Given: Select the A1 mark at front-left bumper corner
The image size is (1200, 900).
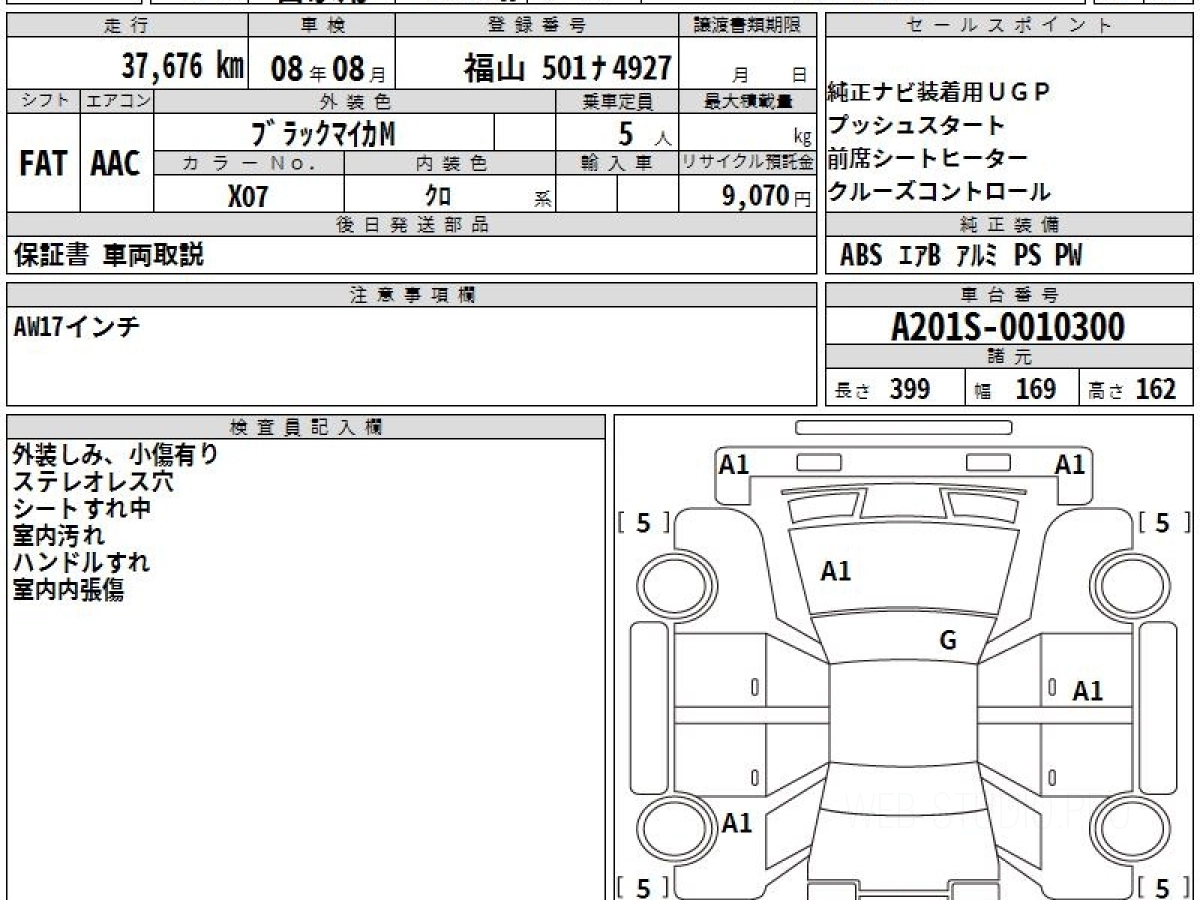Looking at the screenshot, I should [734, 464].
